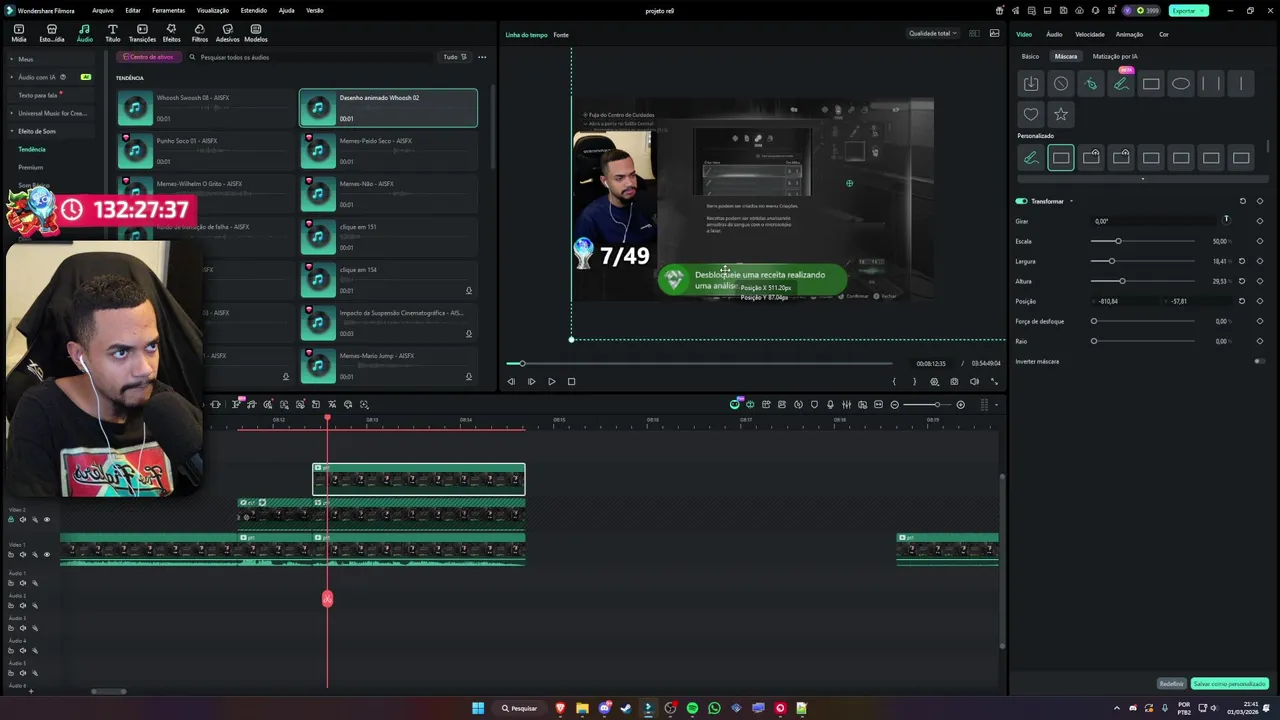Toggle visibility of Vídeo 1 track
The width and height of the screenshot is (1280, 720).
pos(46,554)
